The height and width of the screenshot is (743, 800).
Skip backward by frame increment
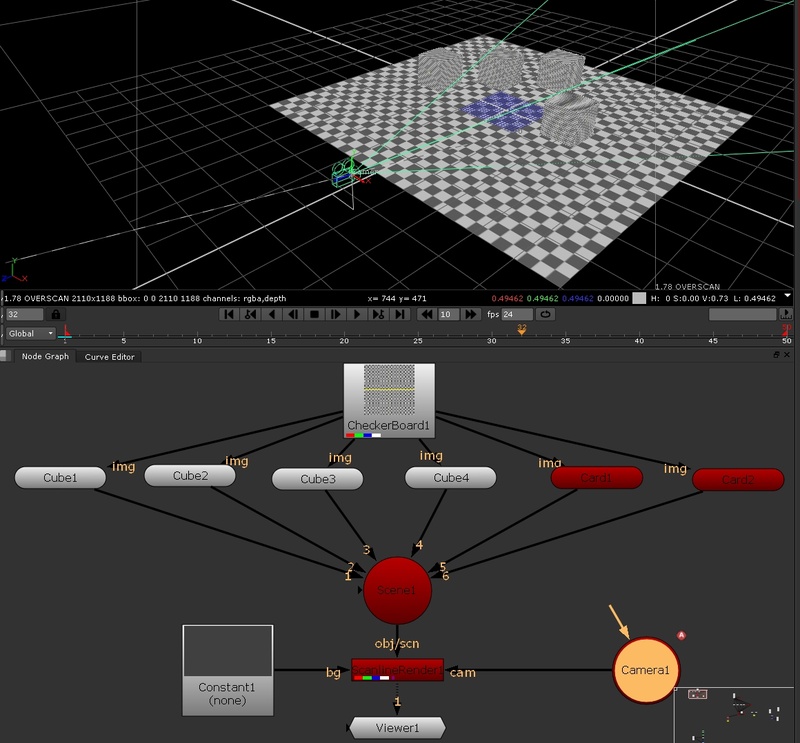[427, 314]
